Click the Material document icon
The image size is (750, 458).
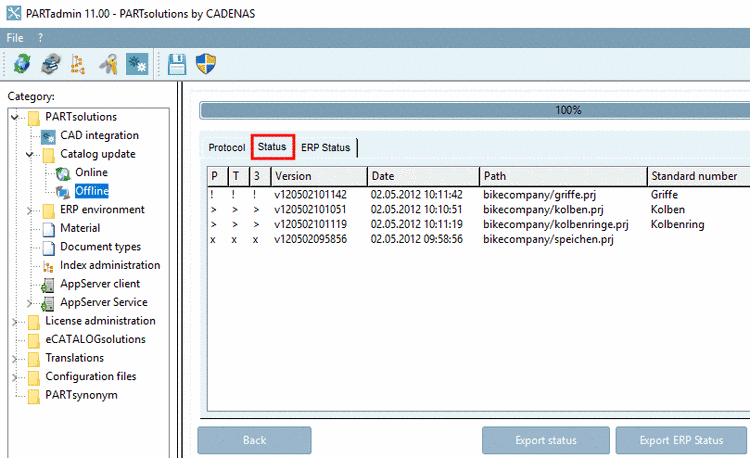pyautogui.click(x=49, y=229)
